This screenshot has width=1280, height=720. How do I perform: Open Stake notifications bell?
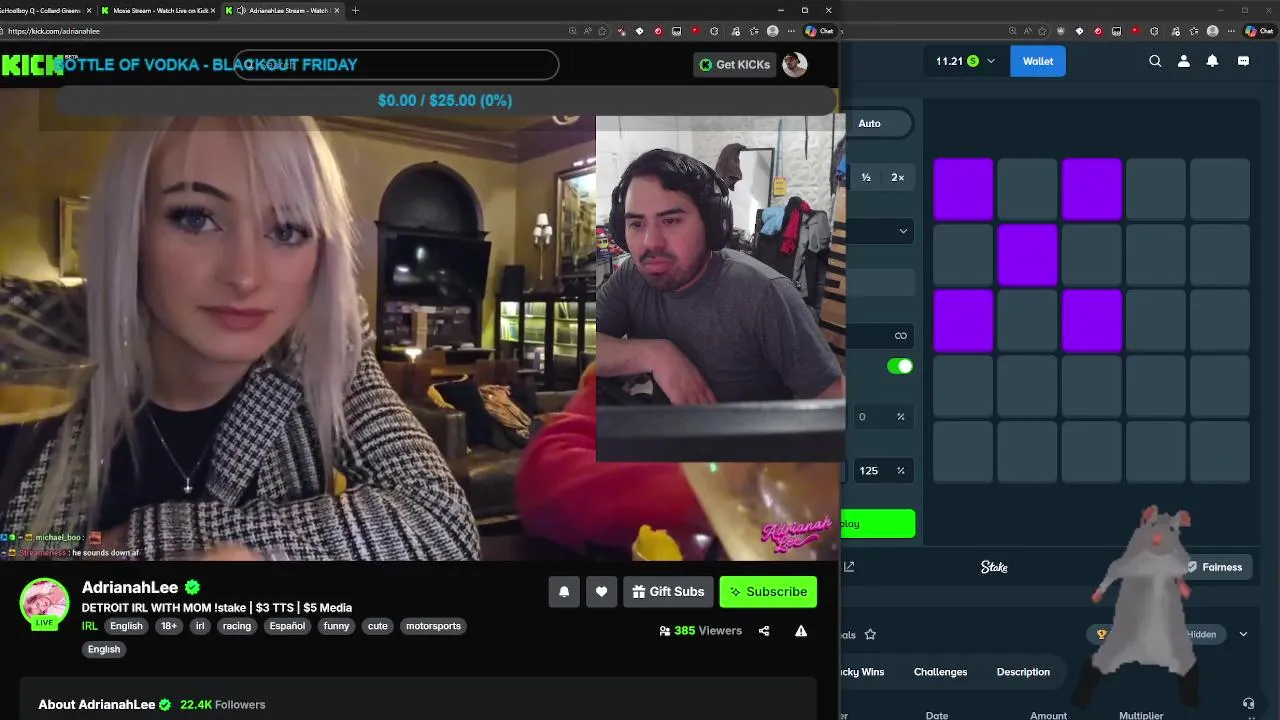click(x=1212, y=61)
